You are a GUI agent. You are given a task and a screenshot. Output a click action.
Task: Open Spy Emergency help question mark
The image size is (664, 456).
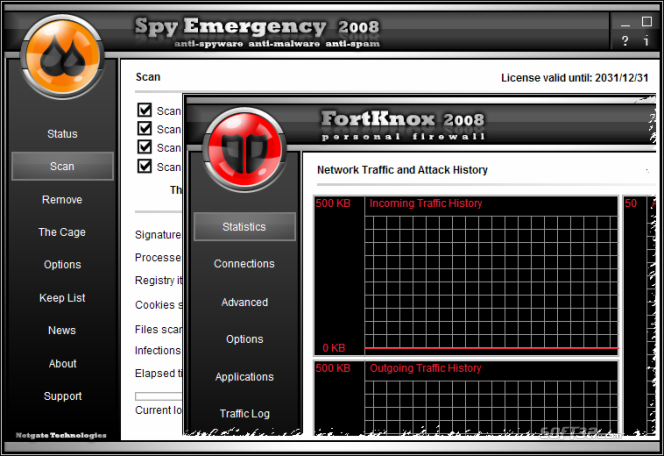coord(625,41)
